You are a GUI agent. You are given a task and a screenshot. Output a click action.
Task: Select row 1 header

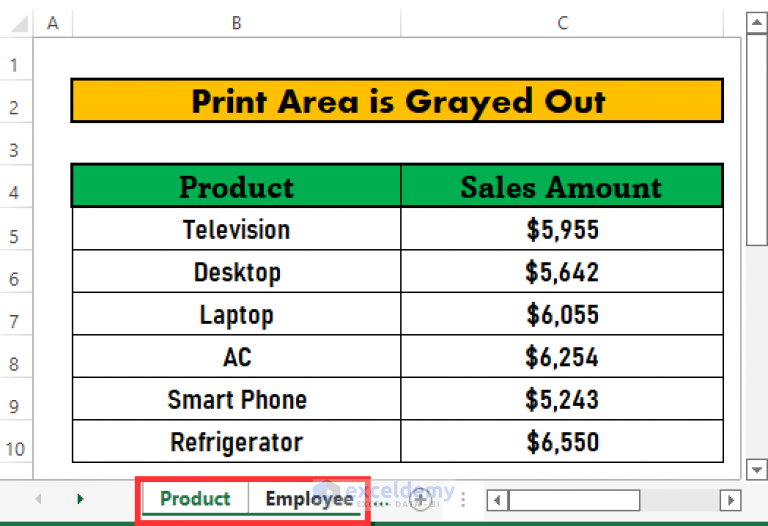[x=16, y=59]
